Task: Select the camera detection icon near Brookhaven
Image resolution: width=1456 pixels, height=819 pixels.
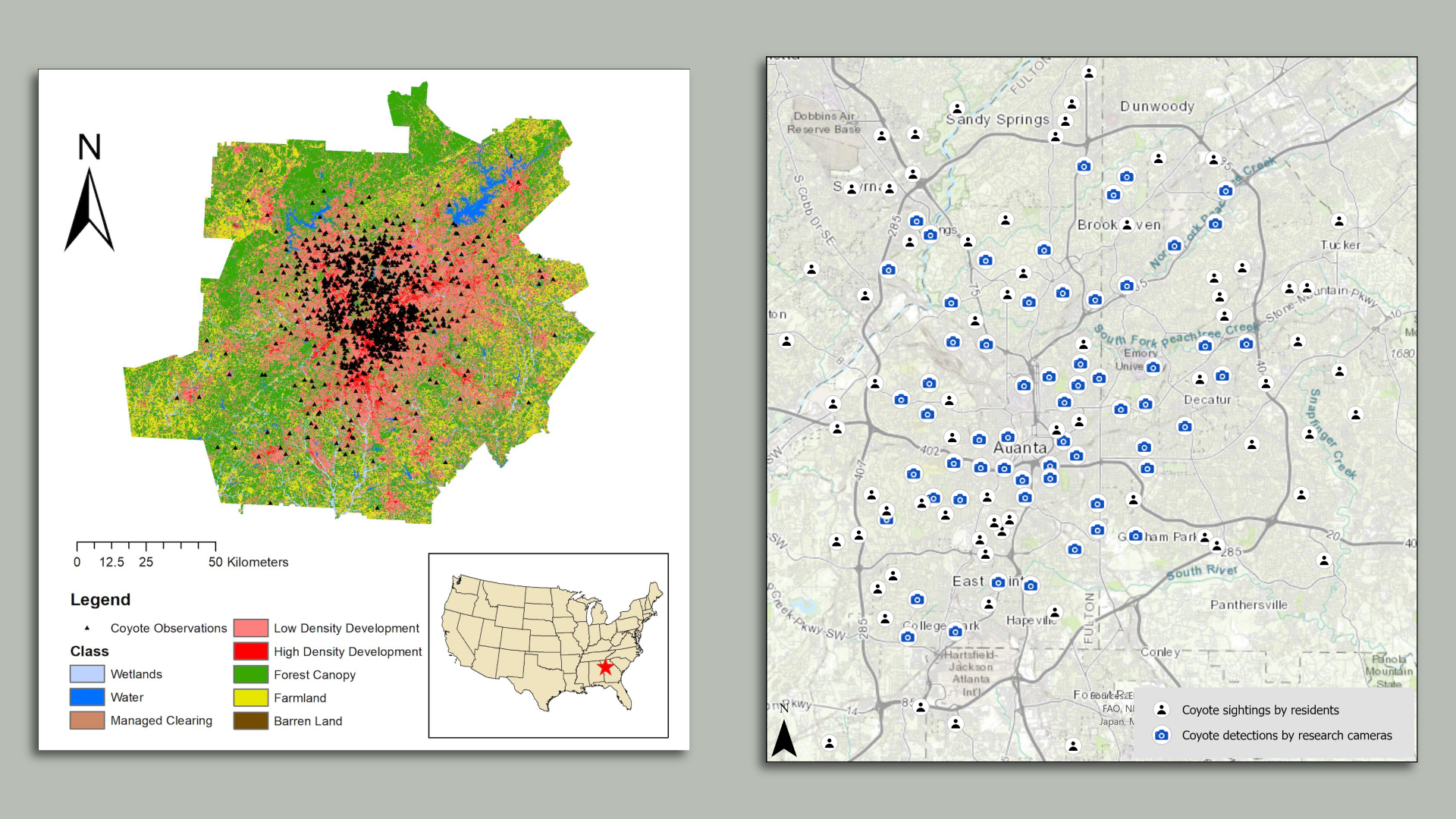Action: [x=1173, y=245]
